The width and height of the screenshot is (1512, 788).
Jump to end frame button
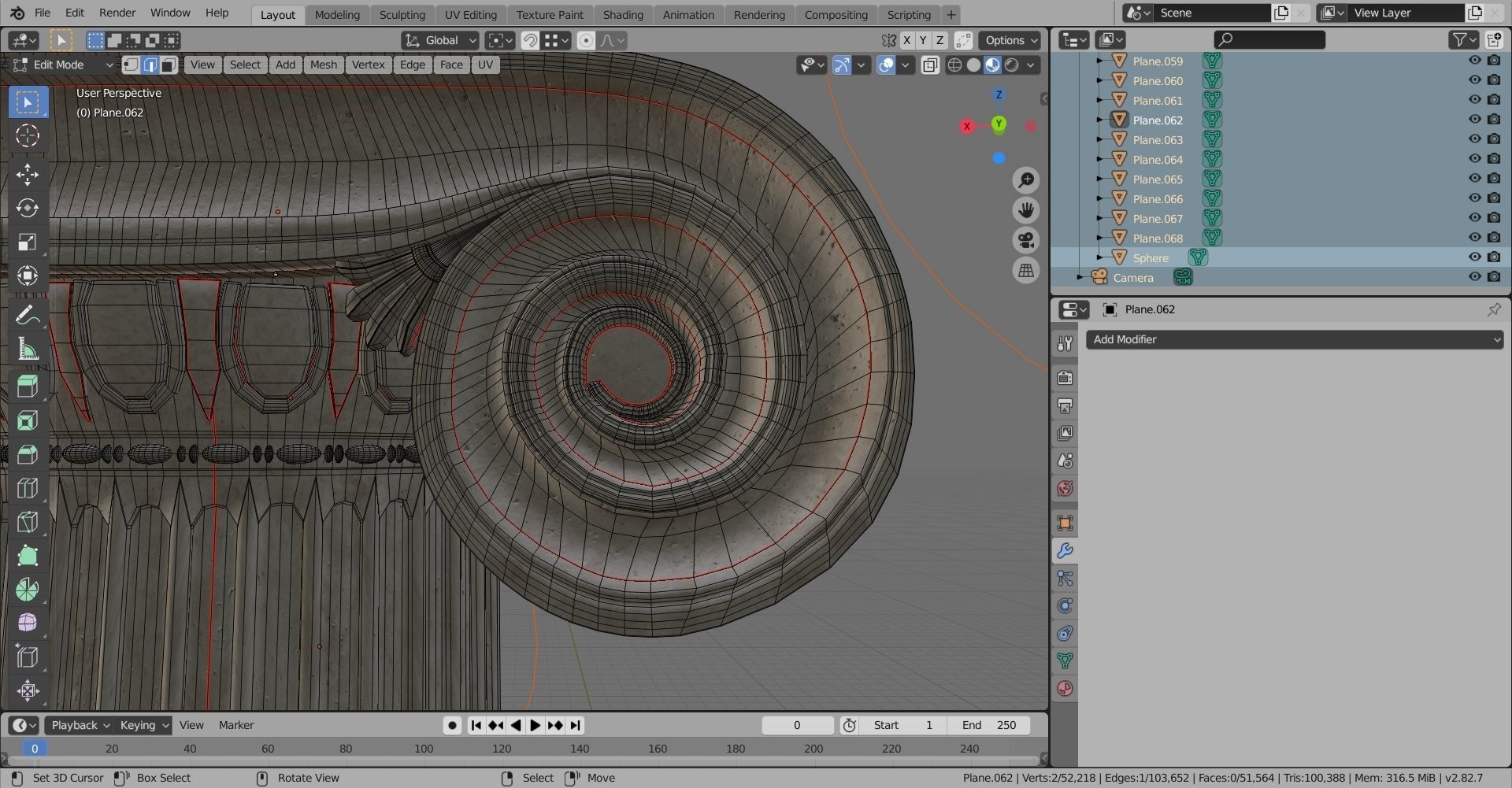tap(576, 726)
